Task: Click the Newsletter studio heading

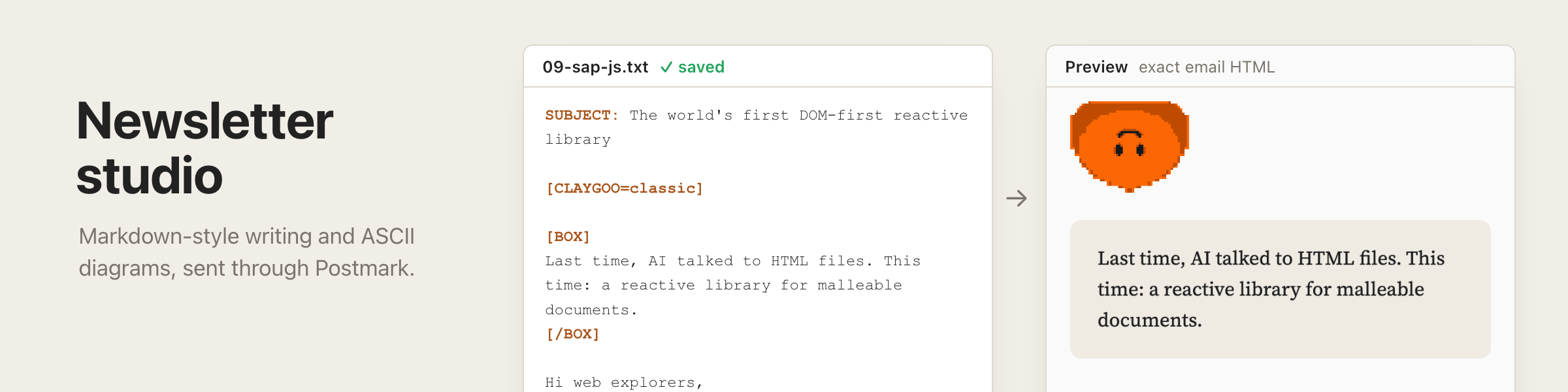Action: tap(205, 148)
